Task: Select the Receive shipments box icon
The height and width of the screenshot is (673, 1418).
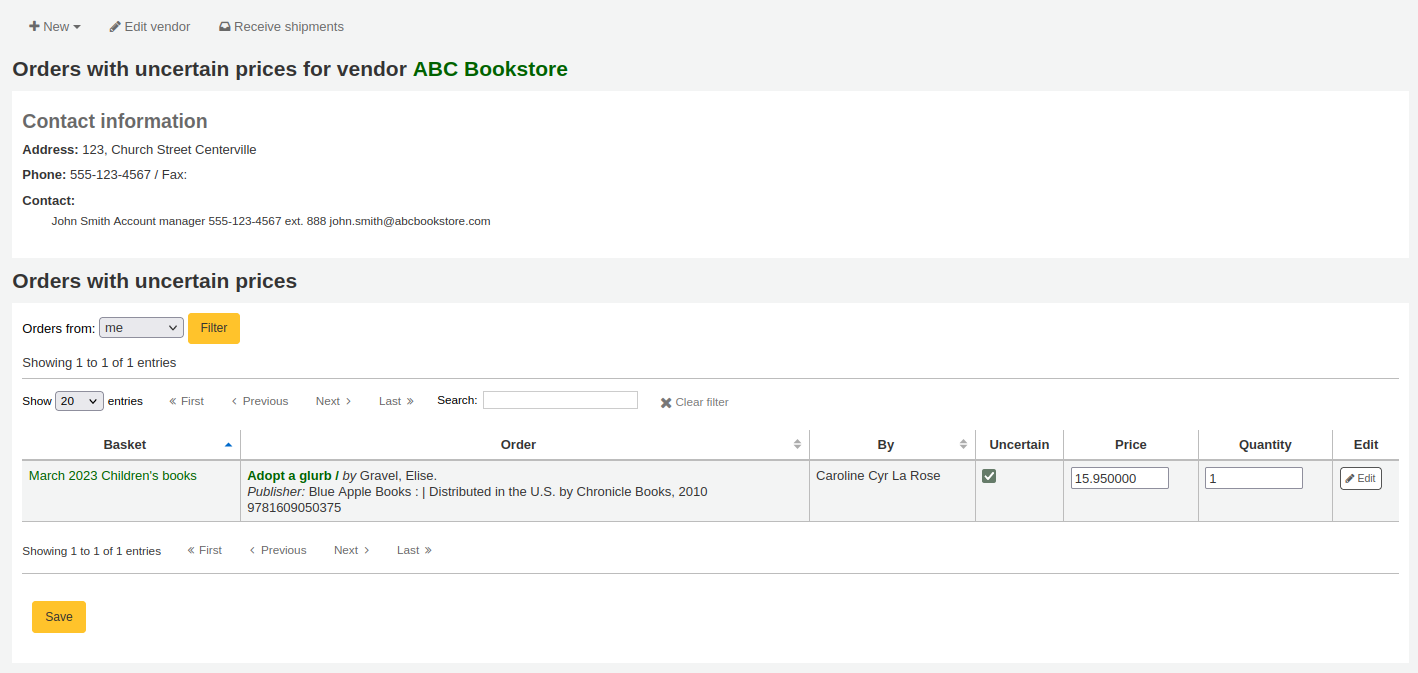Action: (x=225, y=26)
